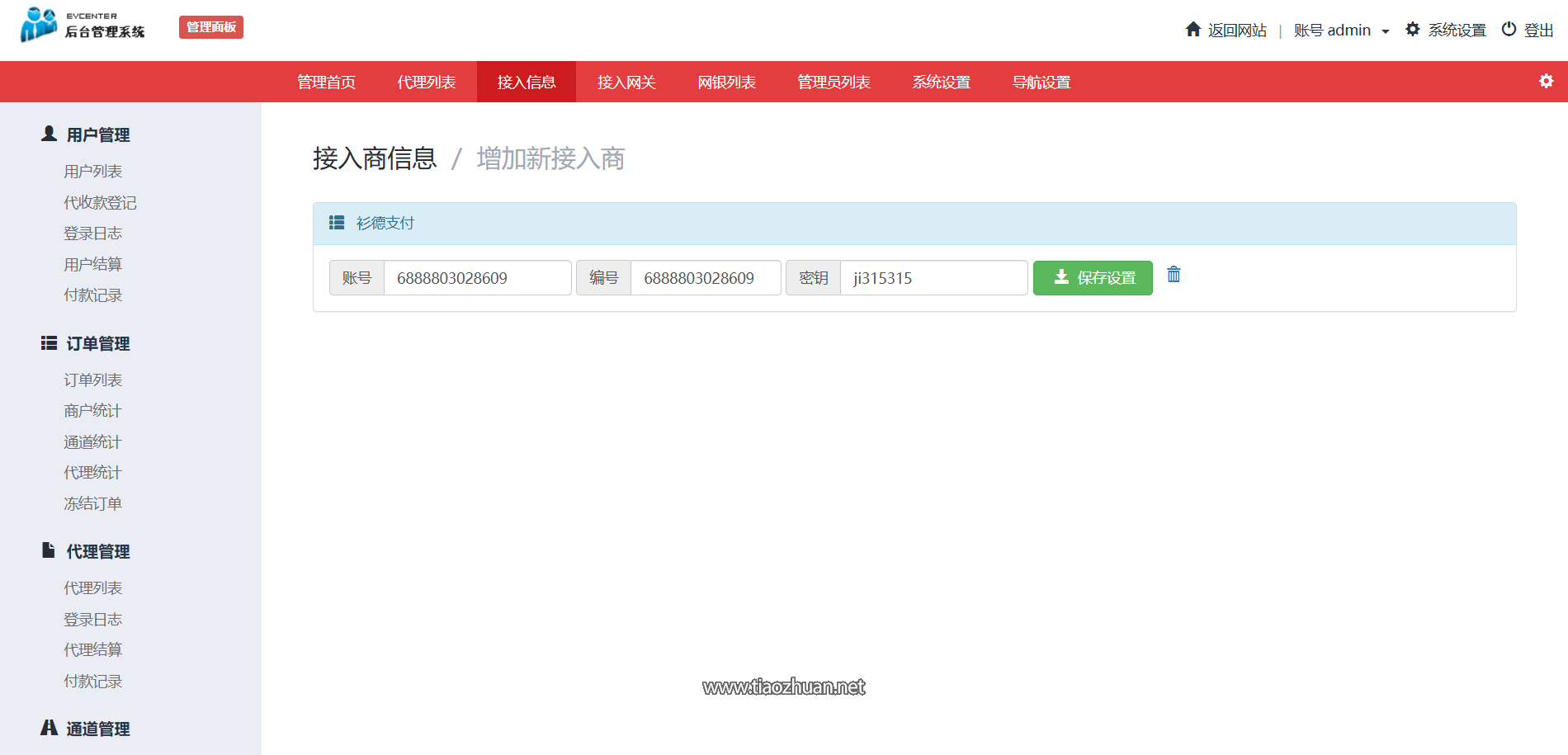This screenshot has height=755, width=1568.
Task: Select the 管理员列表 tab
Action: [834, 82]
